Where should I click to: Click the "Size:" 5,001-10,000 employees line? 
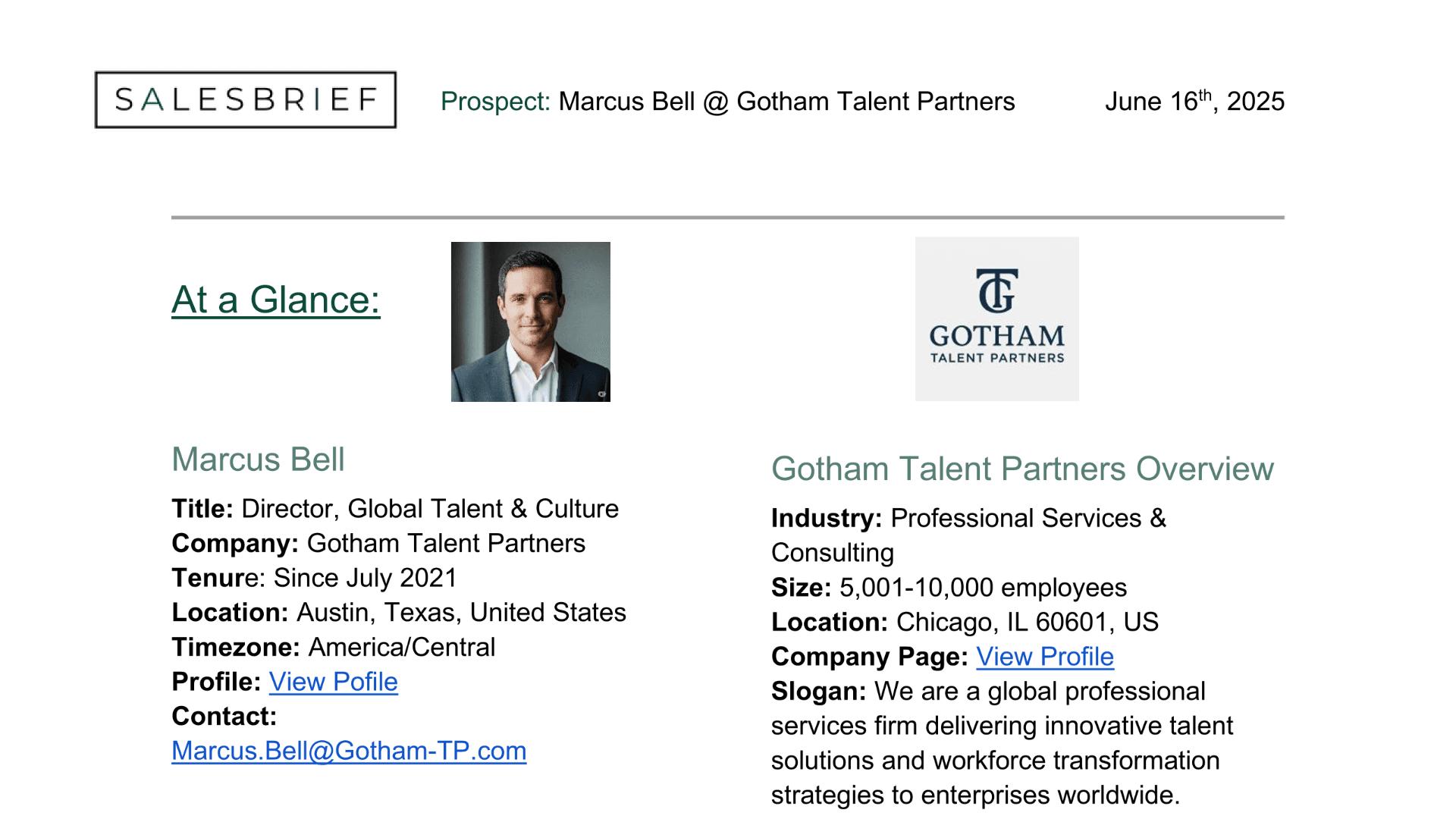(949, 588)
